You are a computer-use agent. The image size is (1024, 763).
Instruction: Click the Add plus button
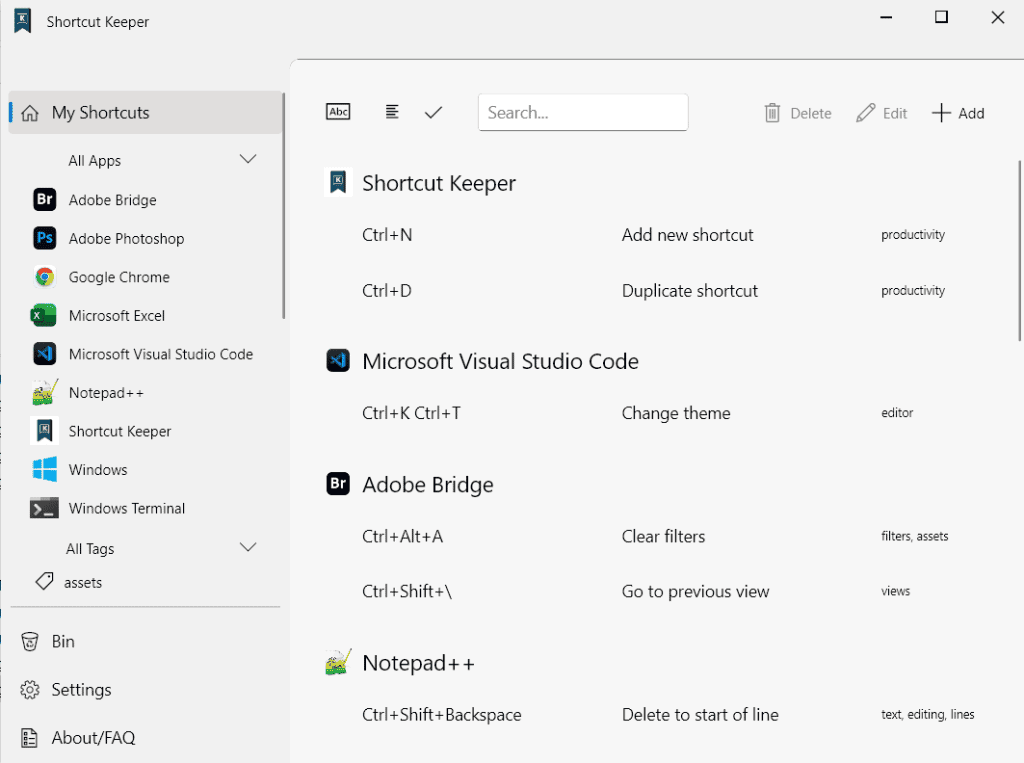pos(958,113)
